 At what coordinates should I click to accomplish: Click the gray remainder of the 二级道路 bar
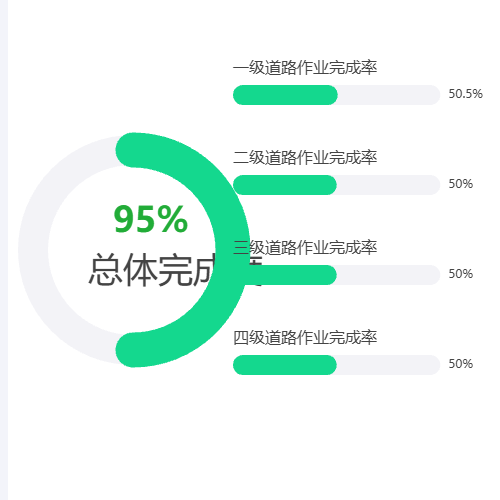[x=389, y=185]
